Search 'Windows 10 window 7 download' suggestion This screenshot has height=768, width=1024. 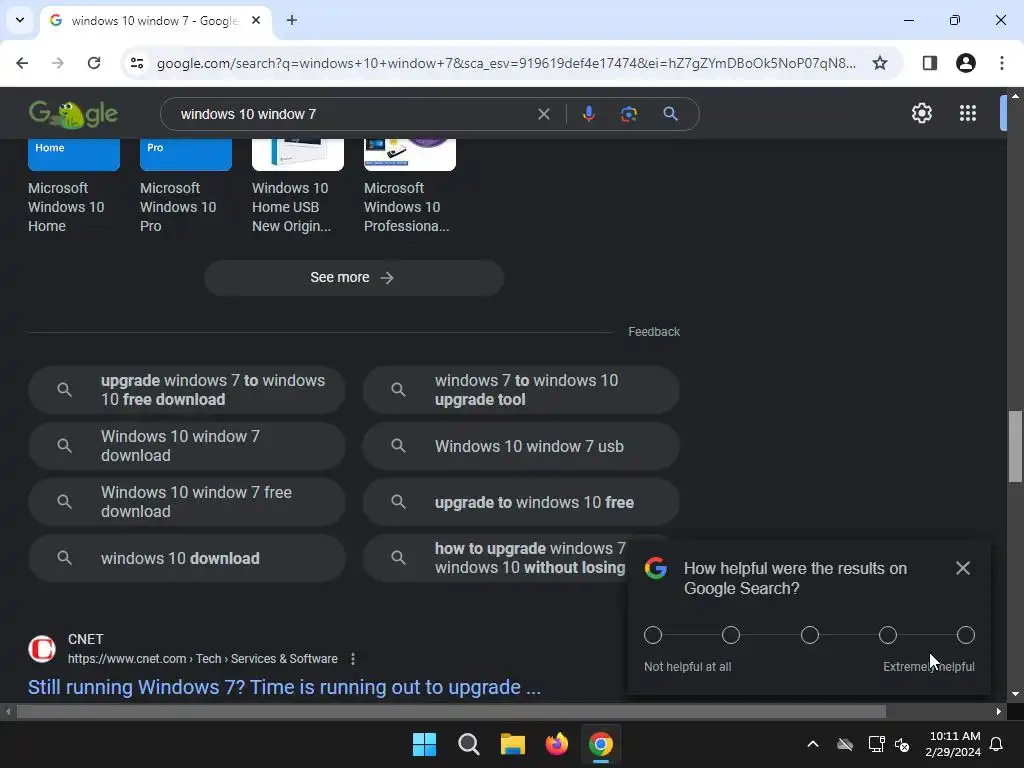pos(186,446)
